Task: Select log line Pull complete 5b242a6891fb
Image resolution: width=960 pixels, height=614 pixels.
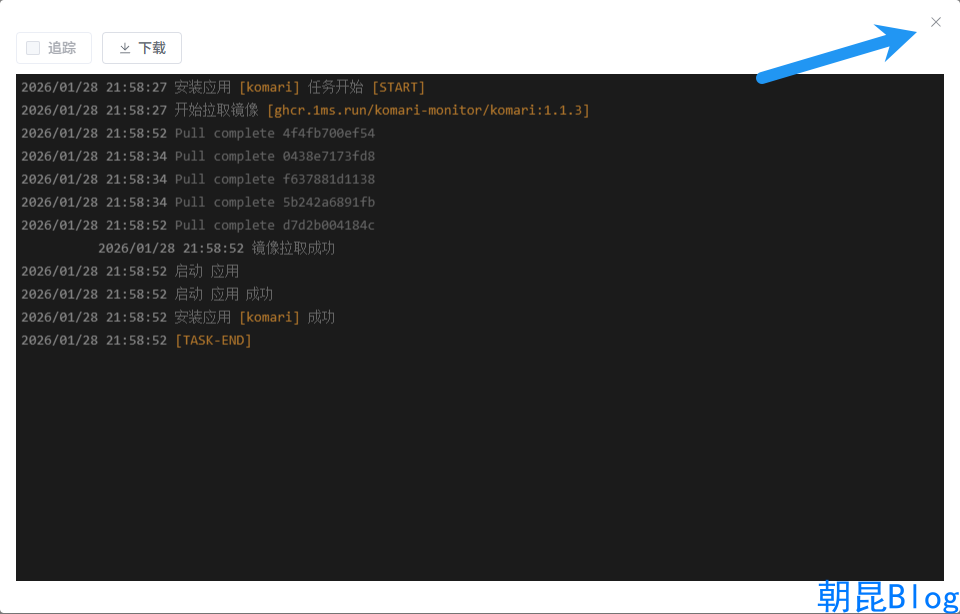Action: coord(198,202)
